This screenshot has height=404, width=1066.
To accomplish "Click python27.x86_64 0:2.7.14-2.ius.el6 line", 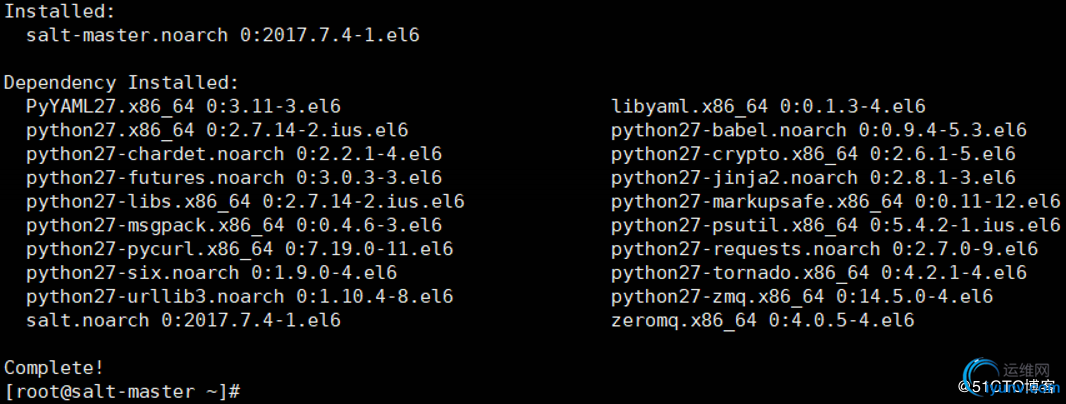I will point(217,131).
